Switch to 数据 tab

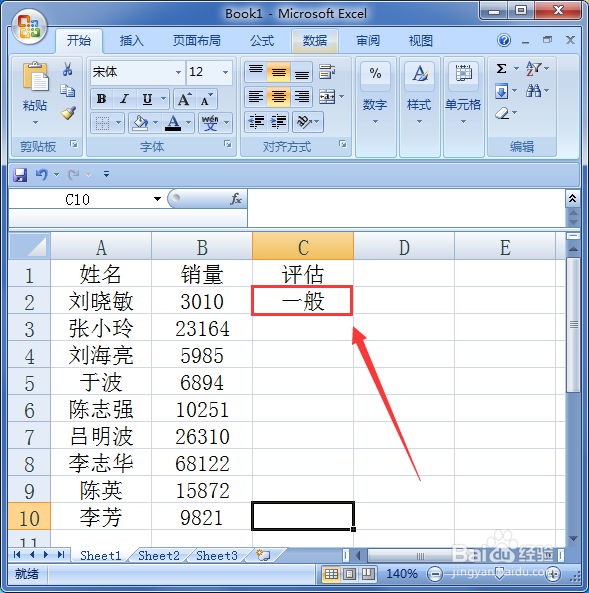[x=315, y=40]
